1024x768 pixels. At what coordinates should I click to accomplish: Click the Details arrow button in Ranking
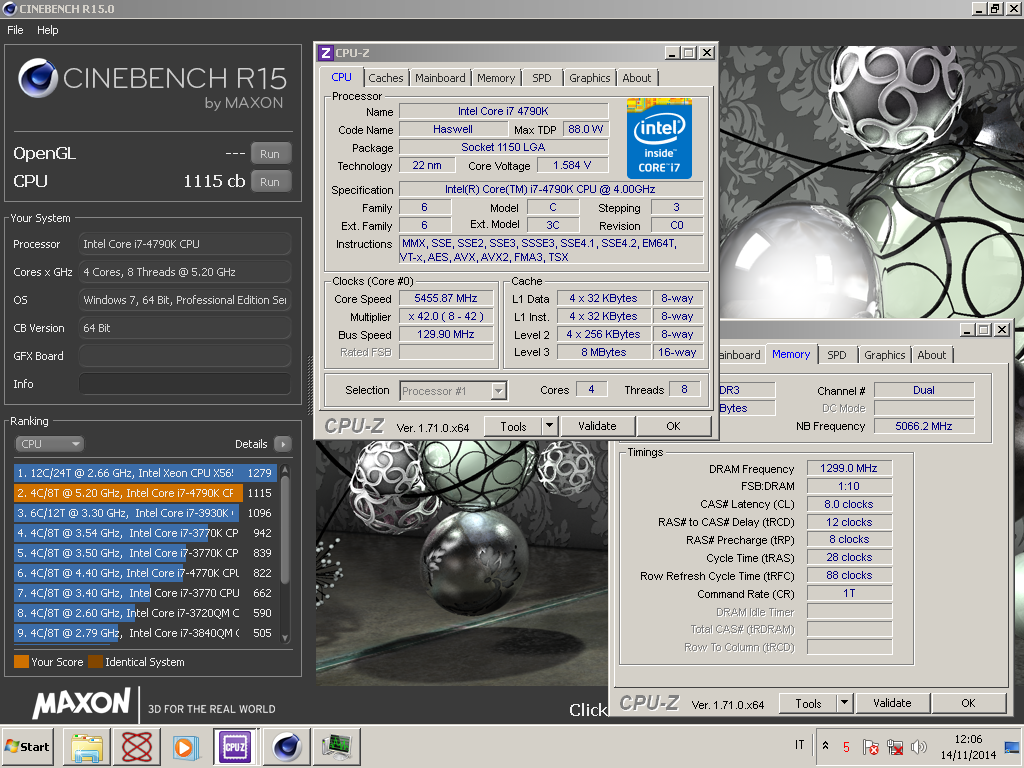(x=283, y=444)
